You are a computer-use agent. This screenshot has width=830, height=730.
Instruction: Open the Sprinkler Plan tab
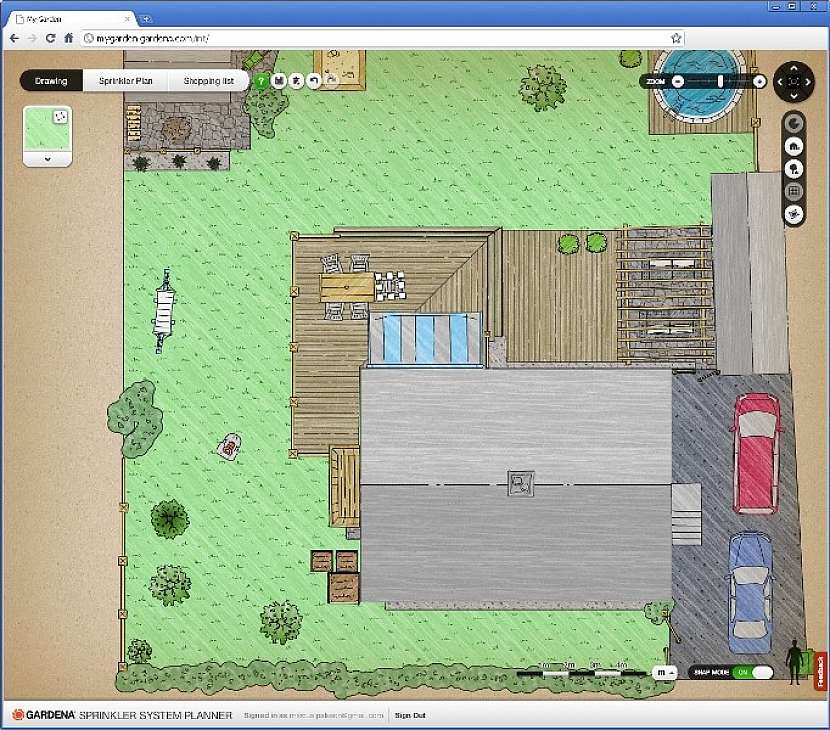(x=125, y=80)
